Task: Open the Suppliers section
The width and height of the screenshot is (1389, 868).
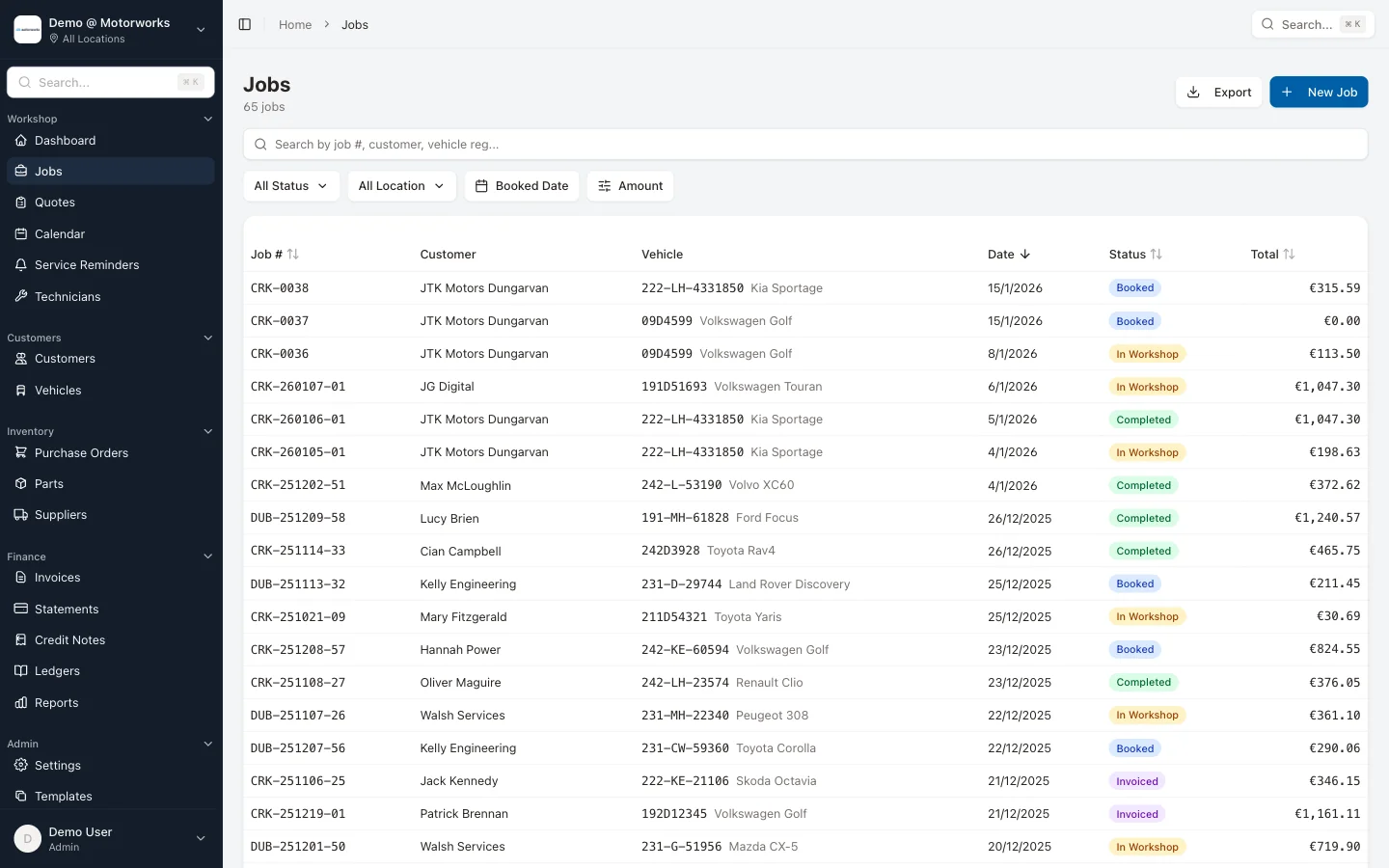Action: 61,514
